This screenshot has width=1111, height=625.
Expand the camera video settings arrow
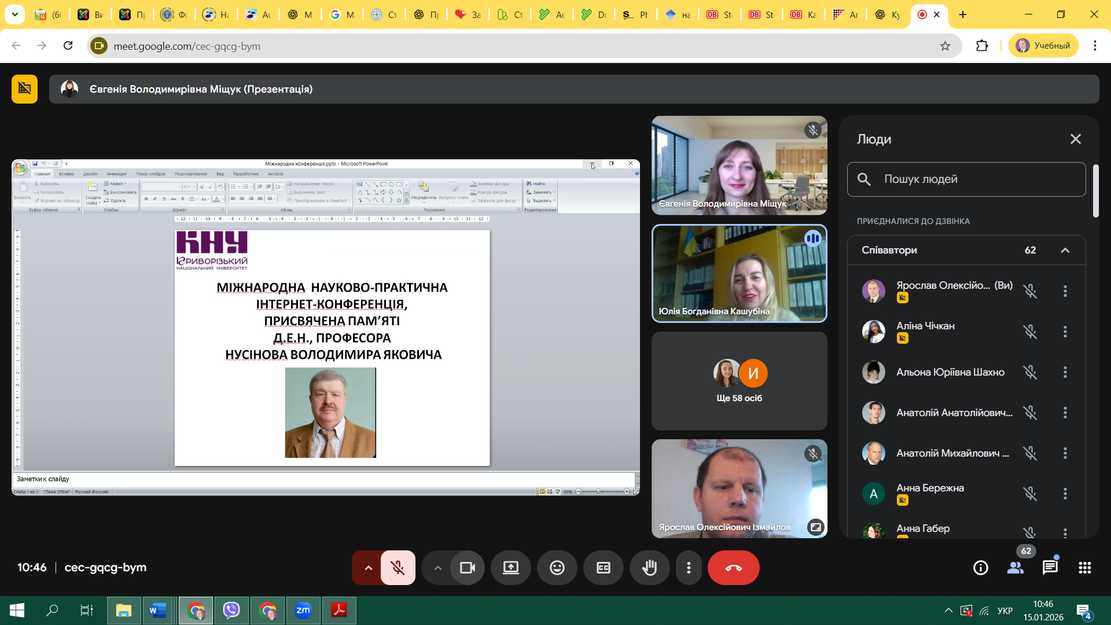click(437, 568)
